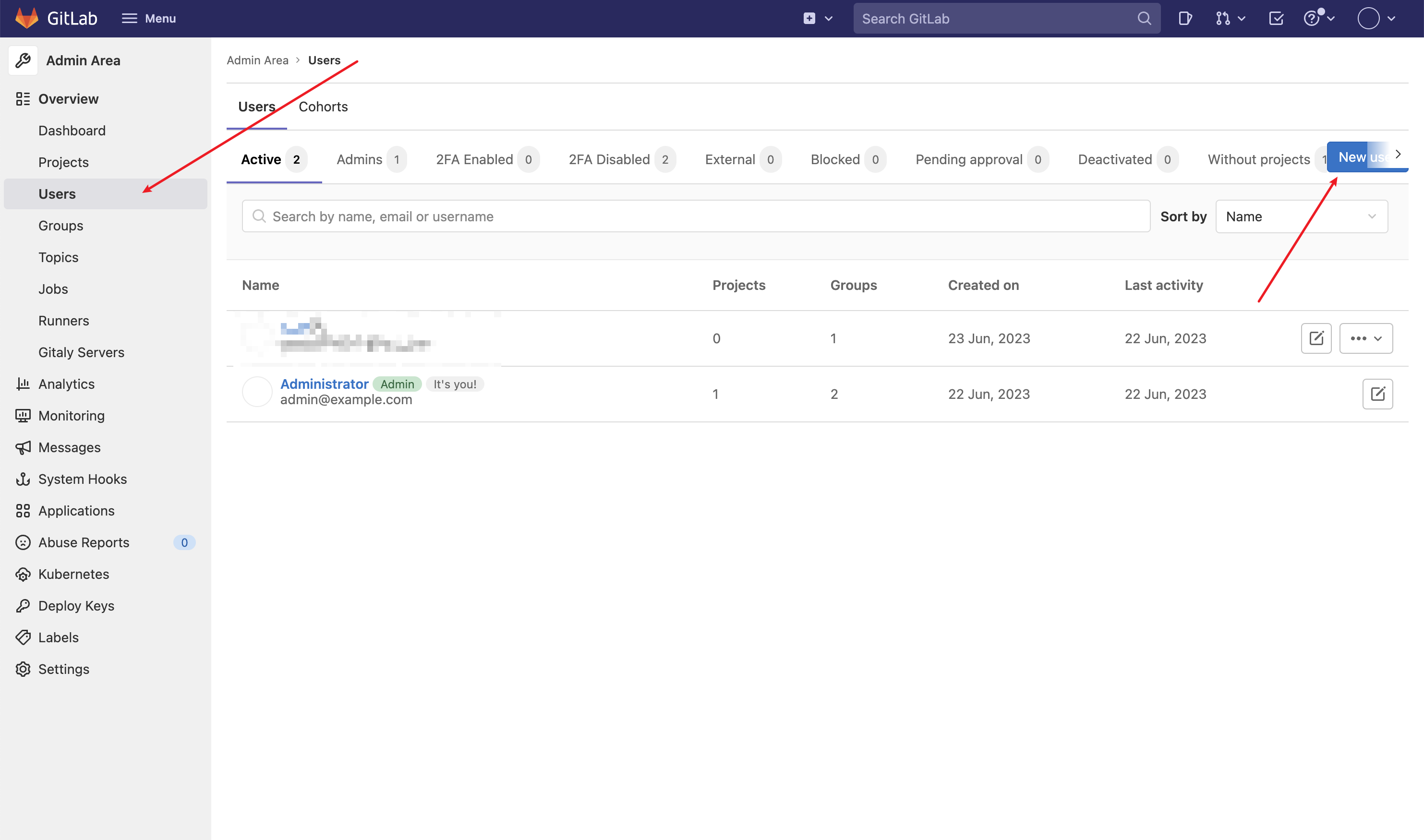Viewport: 1424px width, 840px height.
Task: Open the user avatar menu
Action: click(x=1376, y=19)
